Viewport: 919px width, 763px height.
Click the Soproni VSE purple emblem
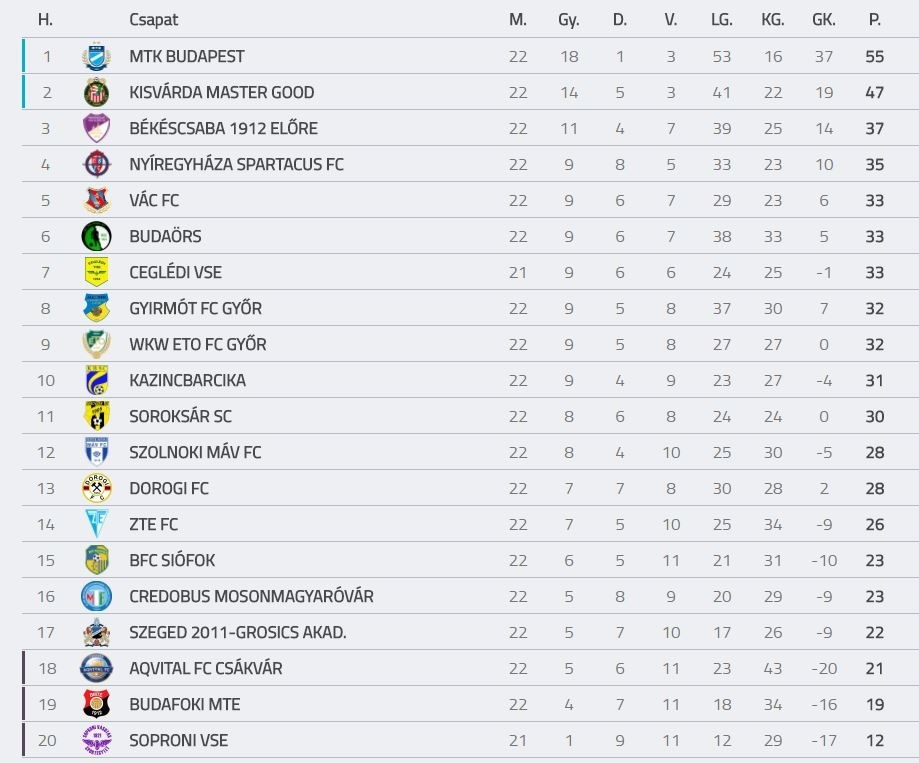click(x=96, y=740)
